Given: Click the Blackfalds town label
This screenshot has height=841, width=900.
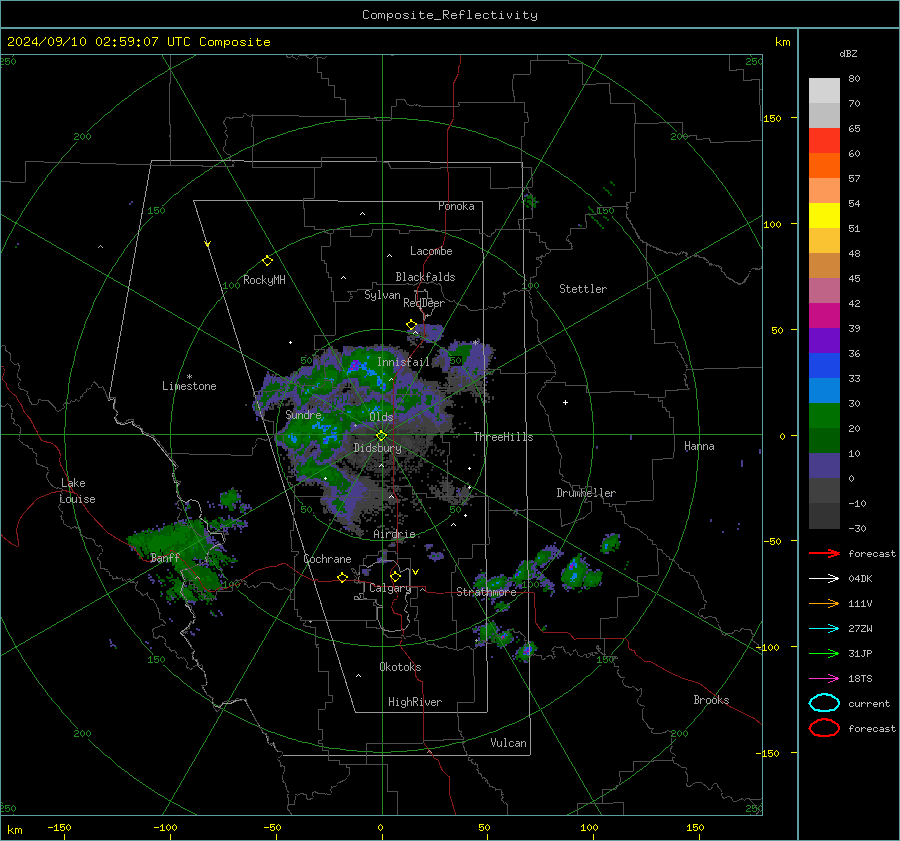Looking at the screenshot, I should pyautogui.click(x=425, y=277).
